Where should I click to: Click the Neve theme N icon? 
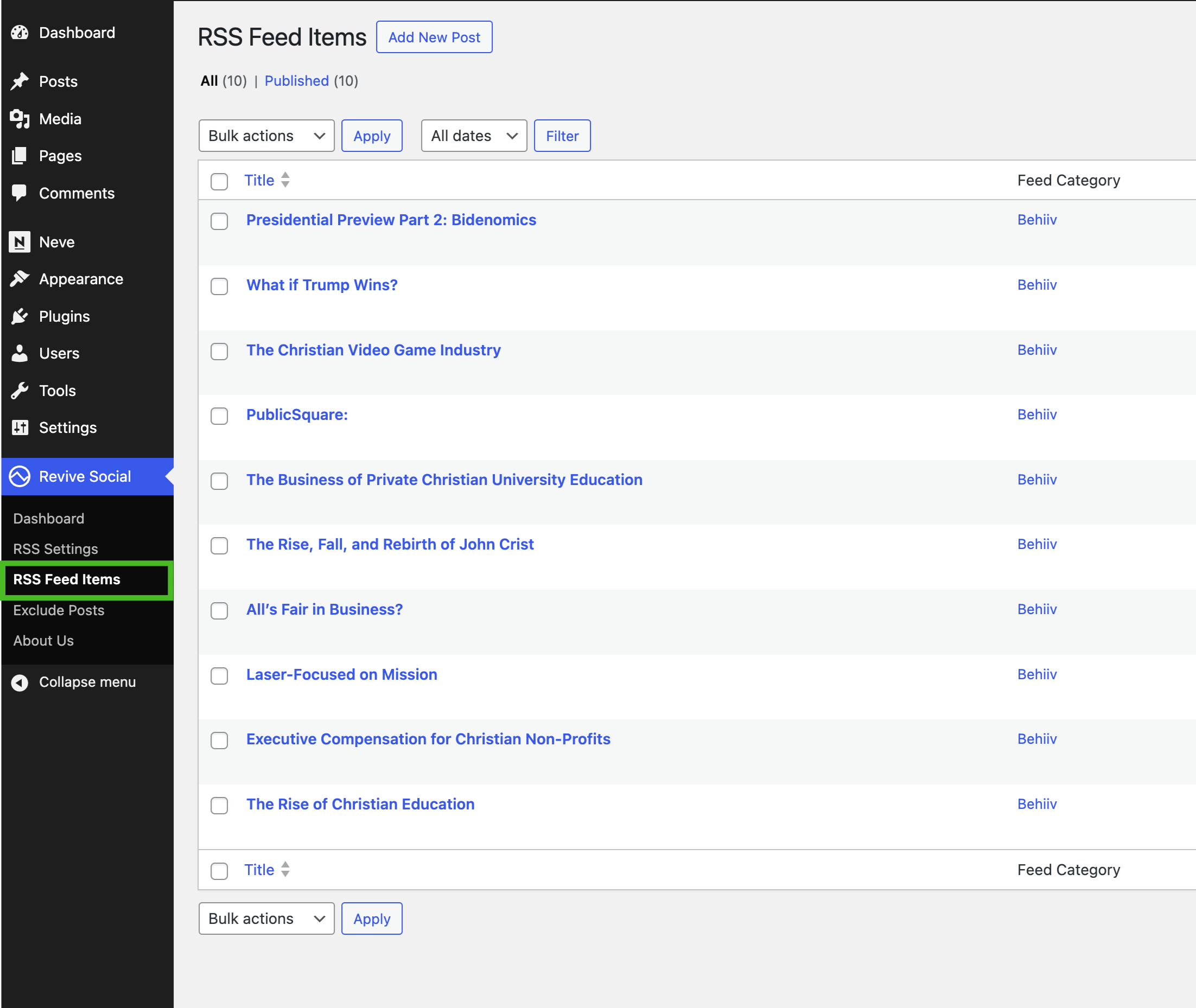coord(20,242)
